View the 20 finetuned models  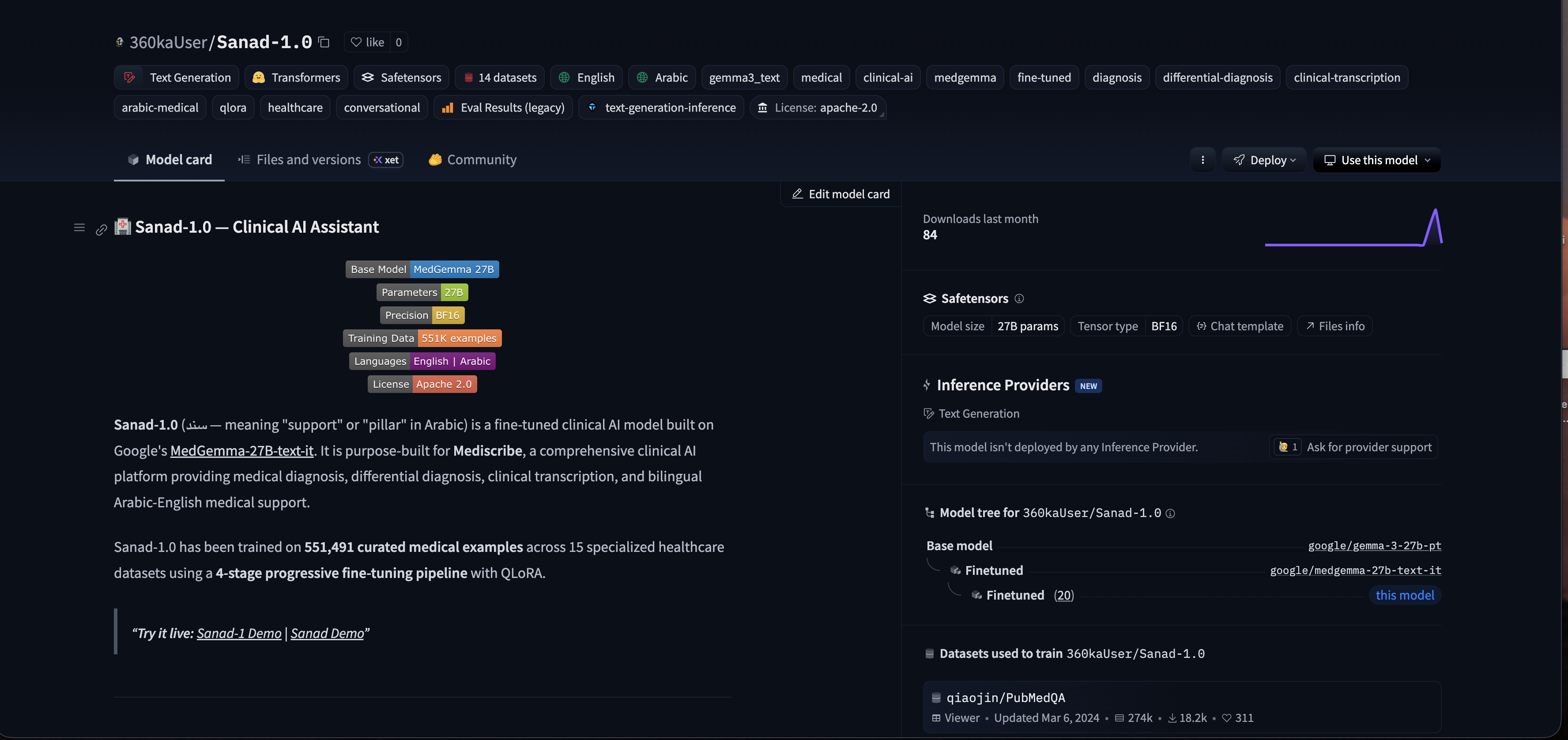[1063, 595]
